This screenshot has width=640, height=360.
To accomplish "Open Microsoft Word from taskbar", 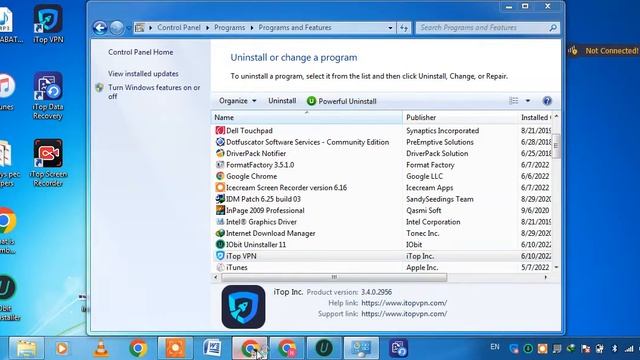I will tap(212, 348).
